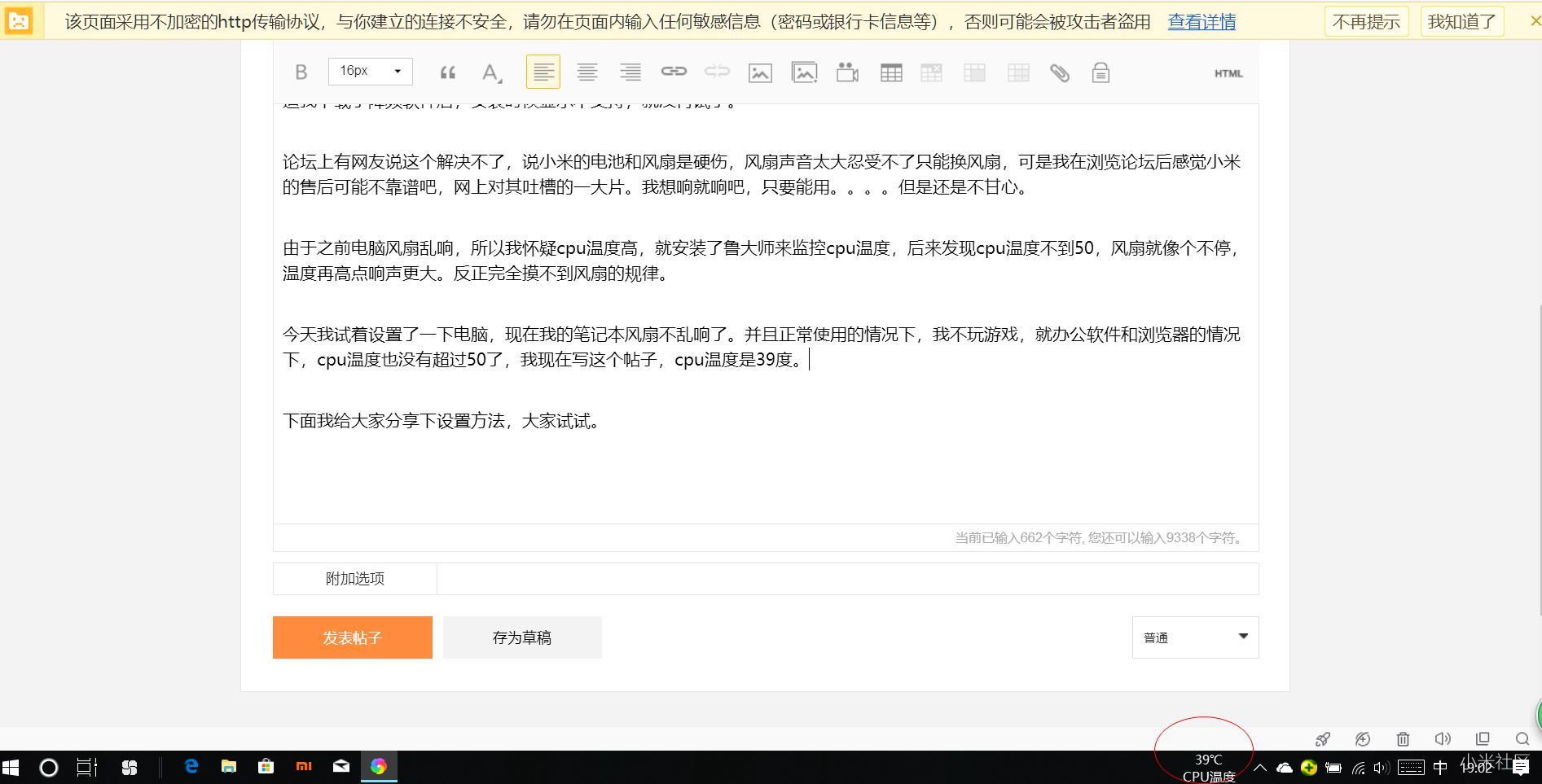Toggle bold formatting in the editor toolbar
This screenshot has width=1542, height=784.
pos(301,72)
